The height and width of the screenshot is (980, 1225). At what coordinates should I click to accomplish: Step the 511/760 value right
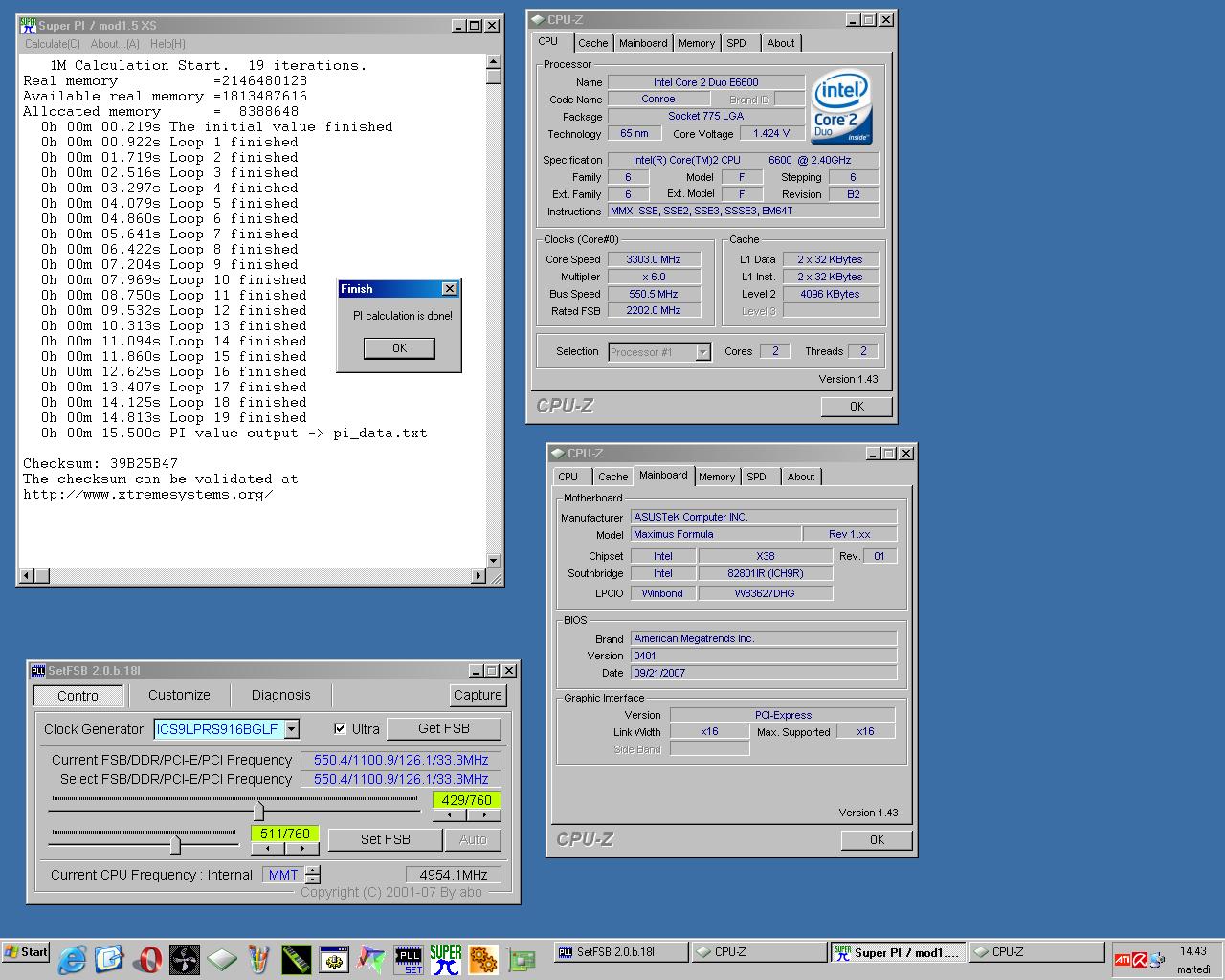pos(301,849)
